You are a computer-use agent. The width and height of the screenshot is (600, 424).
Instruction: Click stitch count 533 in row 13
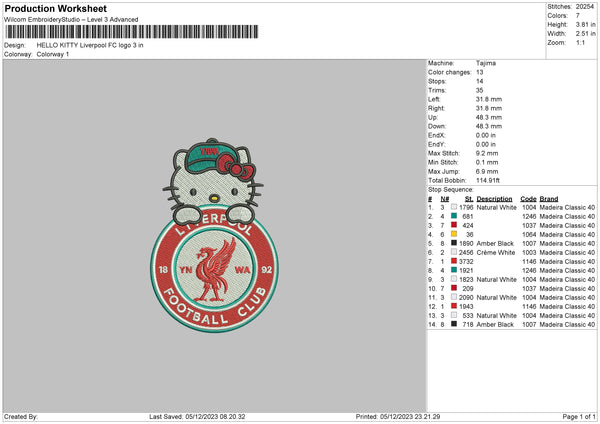coord(468,315)
